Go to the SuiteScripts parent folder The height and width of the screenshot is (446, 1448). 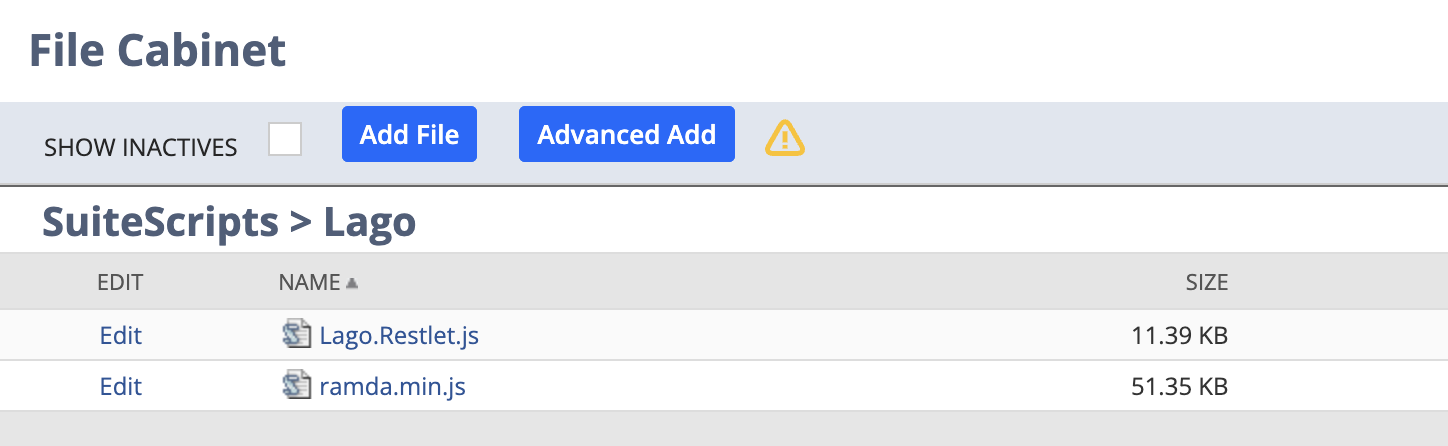[160, 222]
